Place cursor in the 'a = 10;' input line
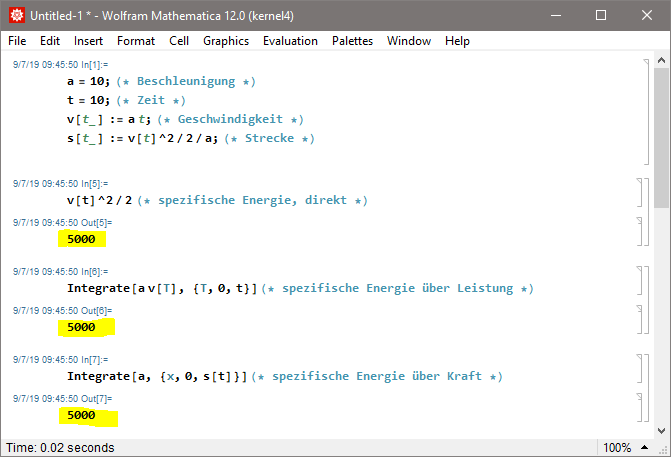 pos(89,81)
